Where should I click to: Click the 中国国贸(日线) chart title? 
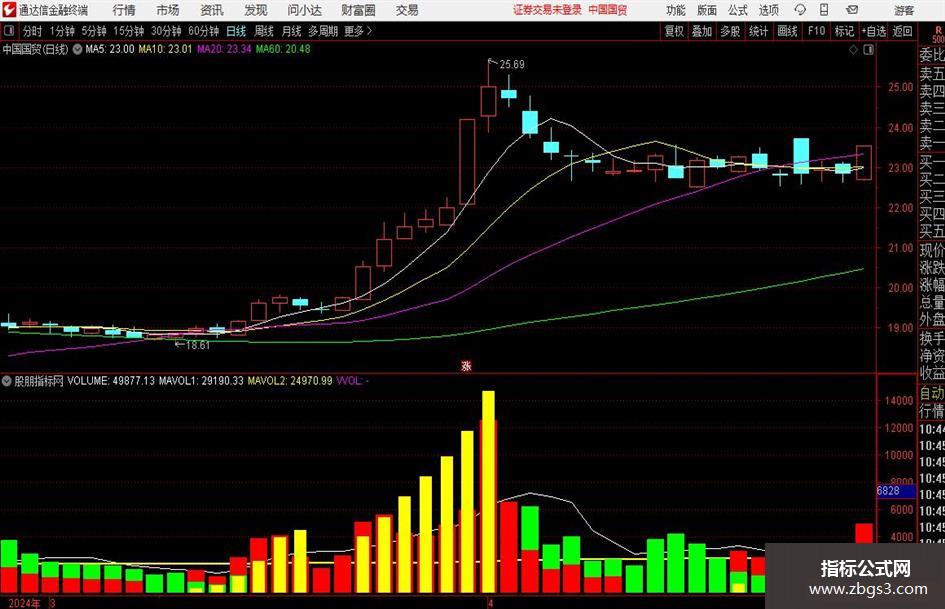point(36,49)
